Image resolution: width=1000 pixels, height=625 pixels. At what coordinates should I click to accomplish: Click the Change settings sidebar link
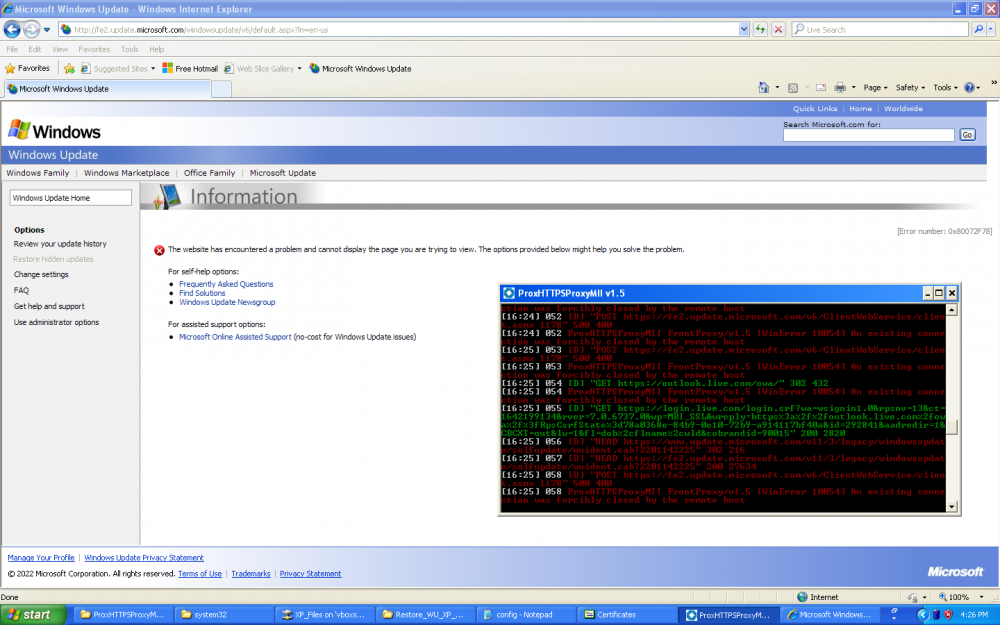point(41,274)
